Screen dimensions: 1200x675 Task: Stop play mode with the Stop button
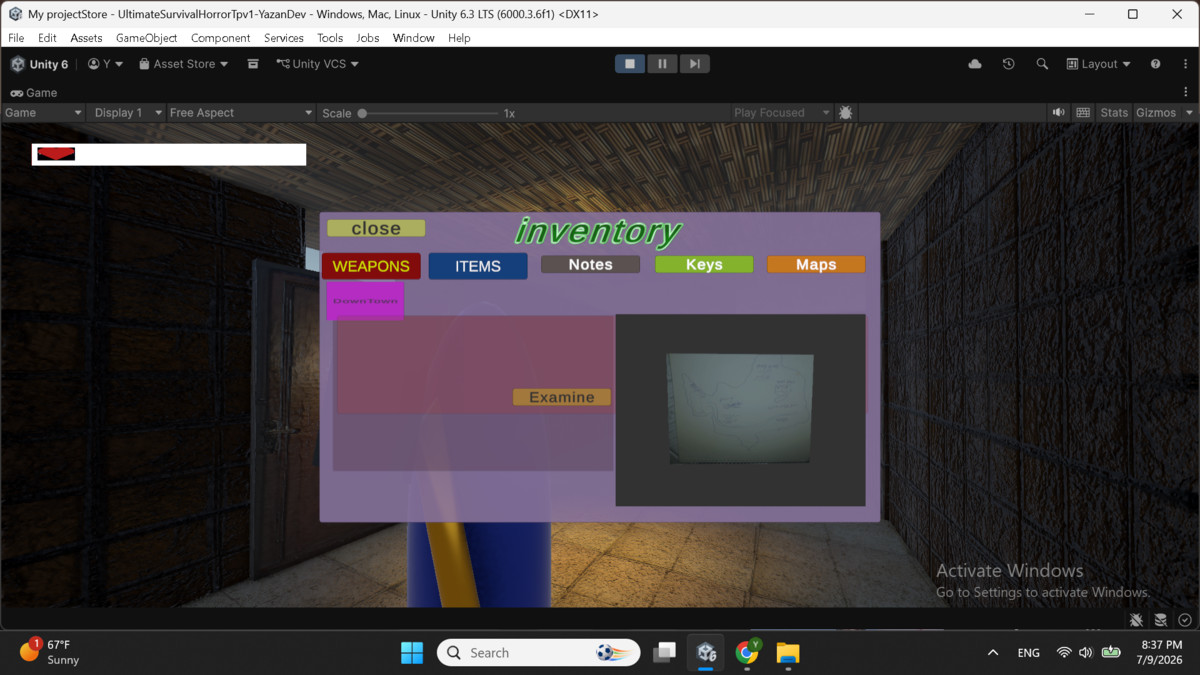click(630, 64)
